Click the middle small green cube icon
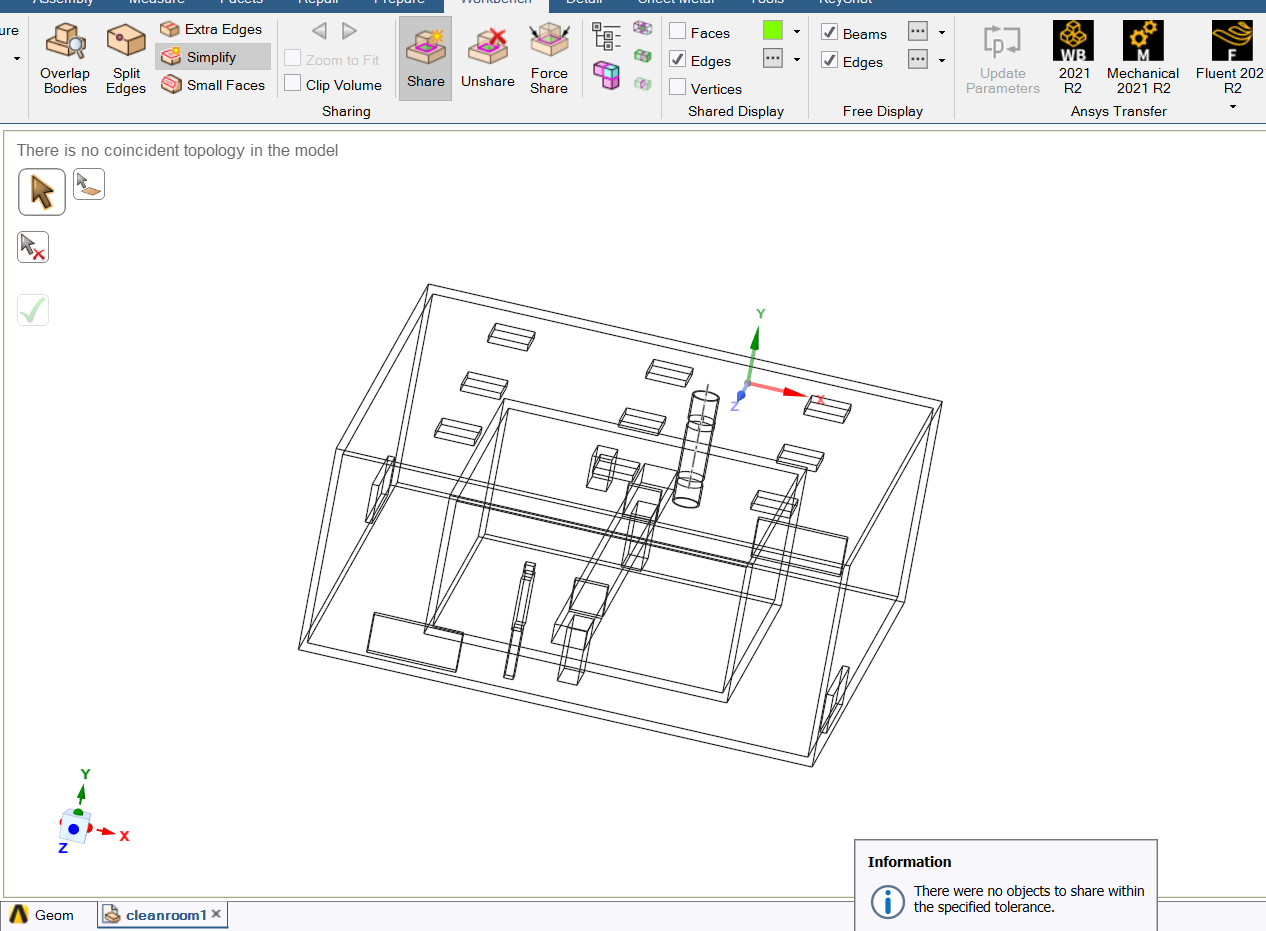 643,56
